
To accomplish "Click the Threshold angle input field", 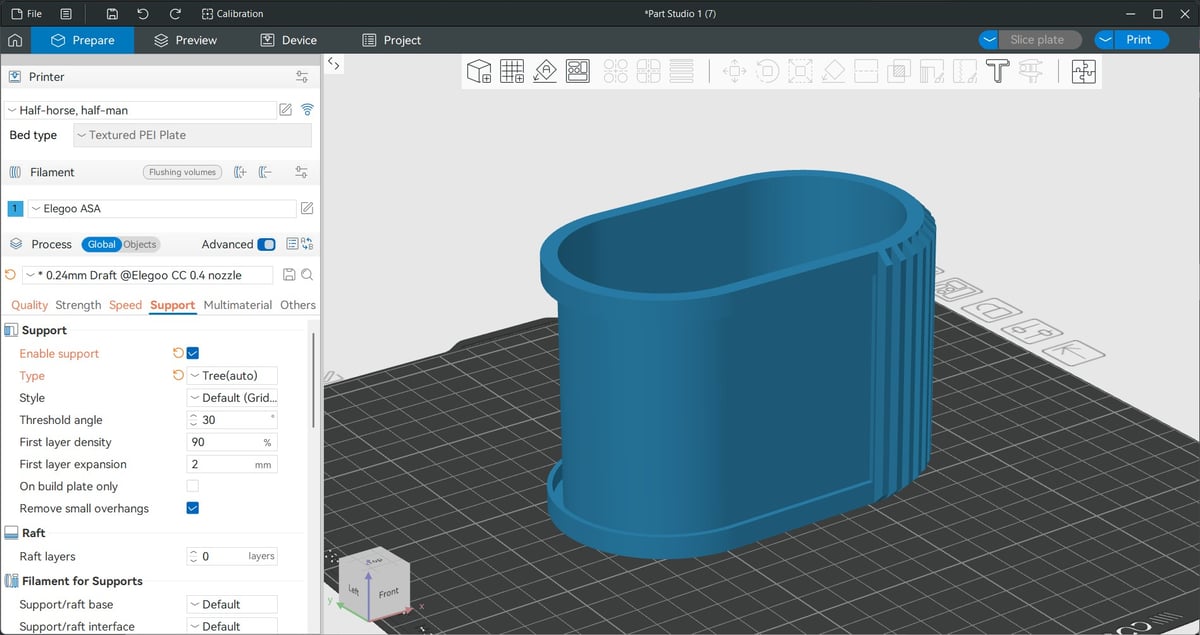I will 232,420.
